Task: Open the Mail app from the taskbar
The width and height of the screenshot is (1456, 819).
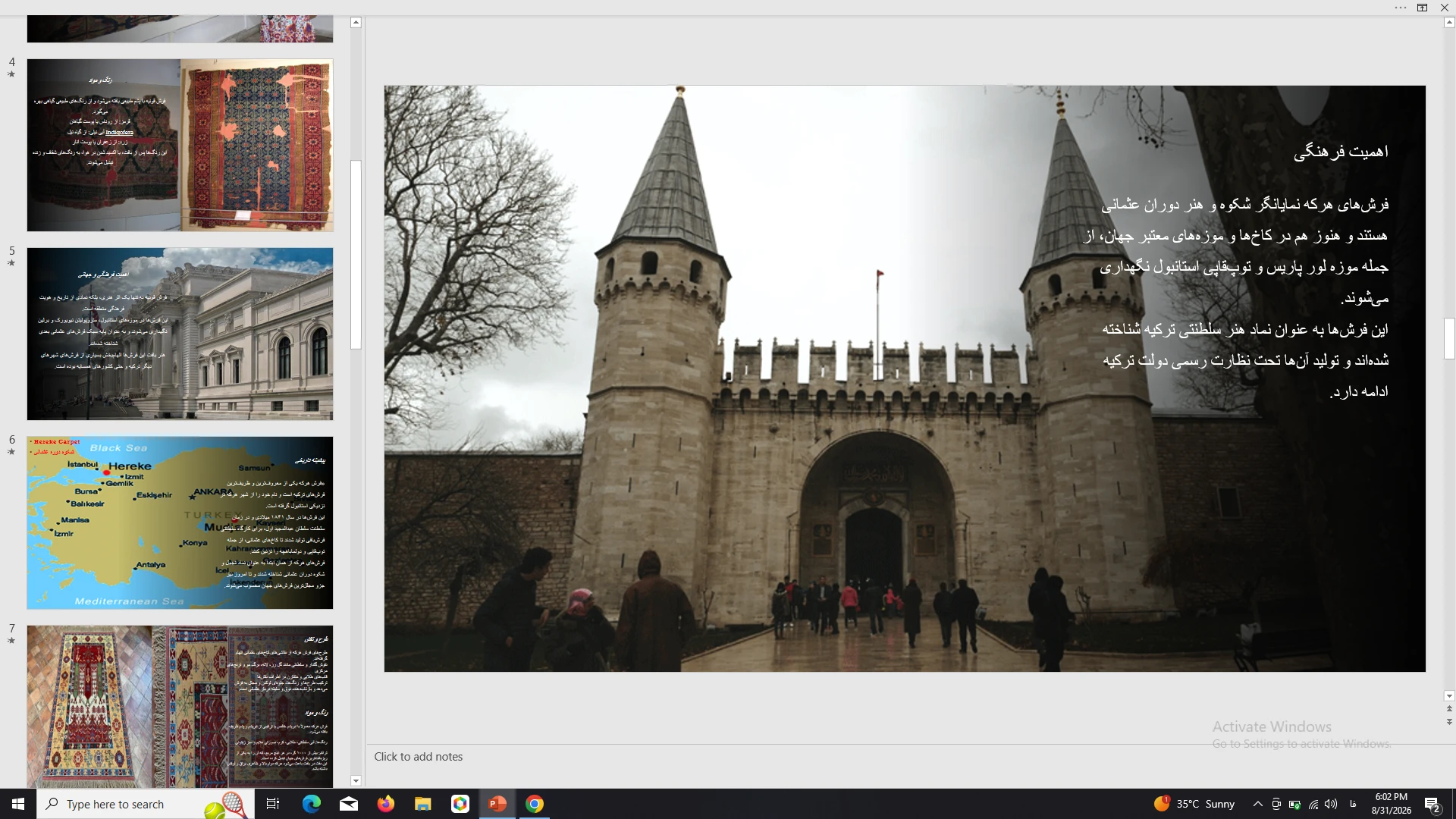Action: click(348, 804)
